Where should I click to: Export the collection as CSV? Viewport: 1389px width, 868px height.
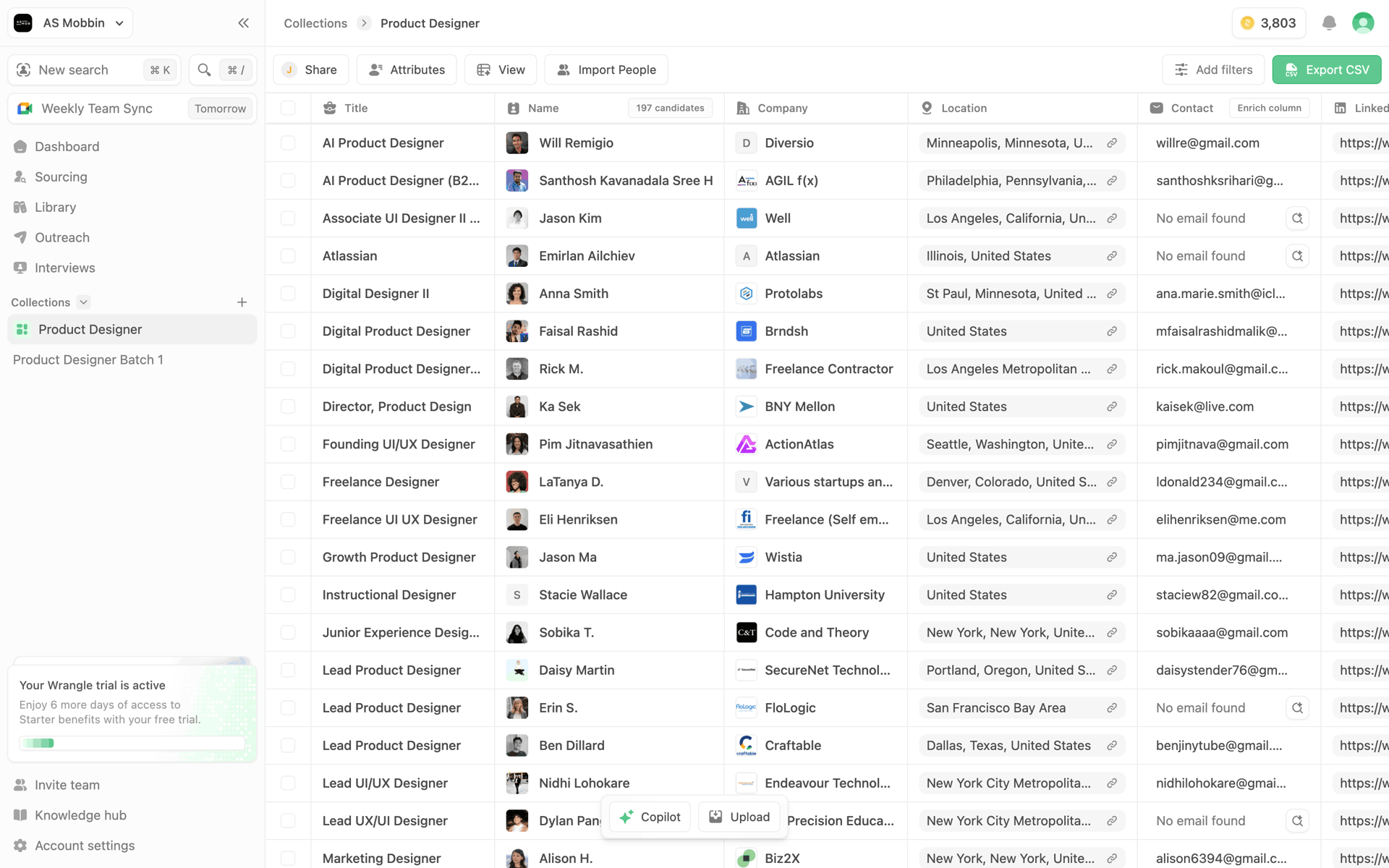tap(1327, 70)
